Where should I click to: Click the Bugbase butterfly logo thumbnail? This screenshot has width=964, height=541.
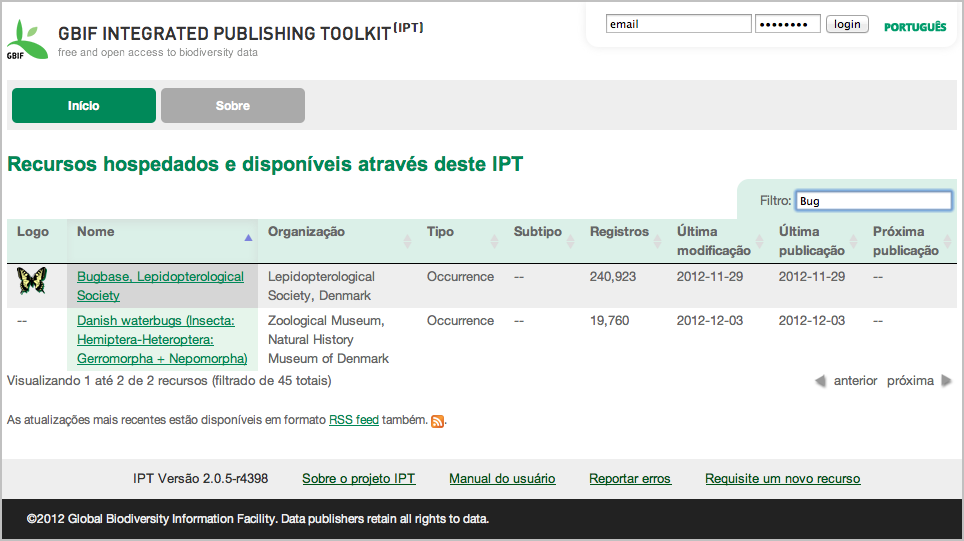pyautogui.click(x=32, y=280)
